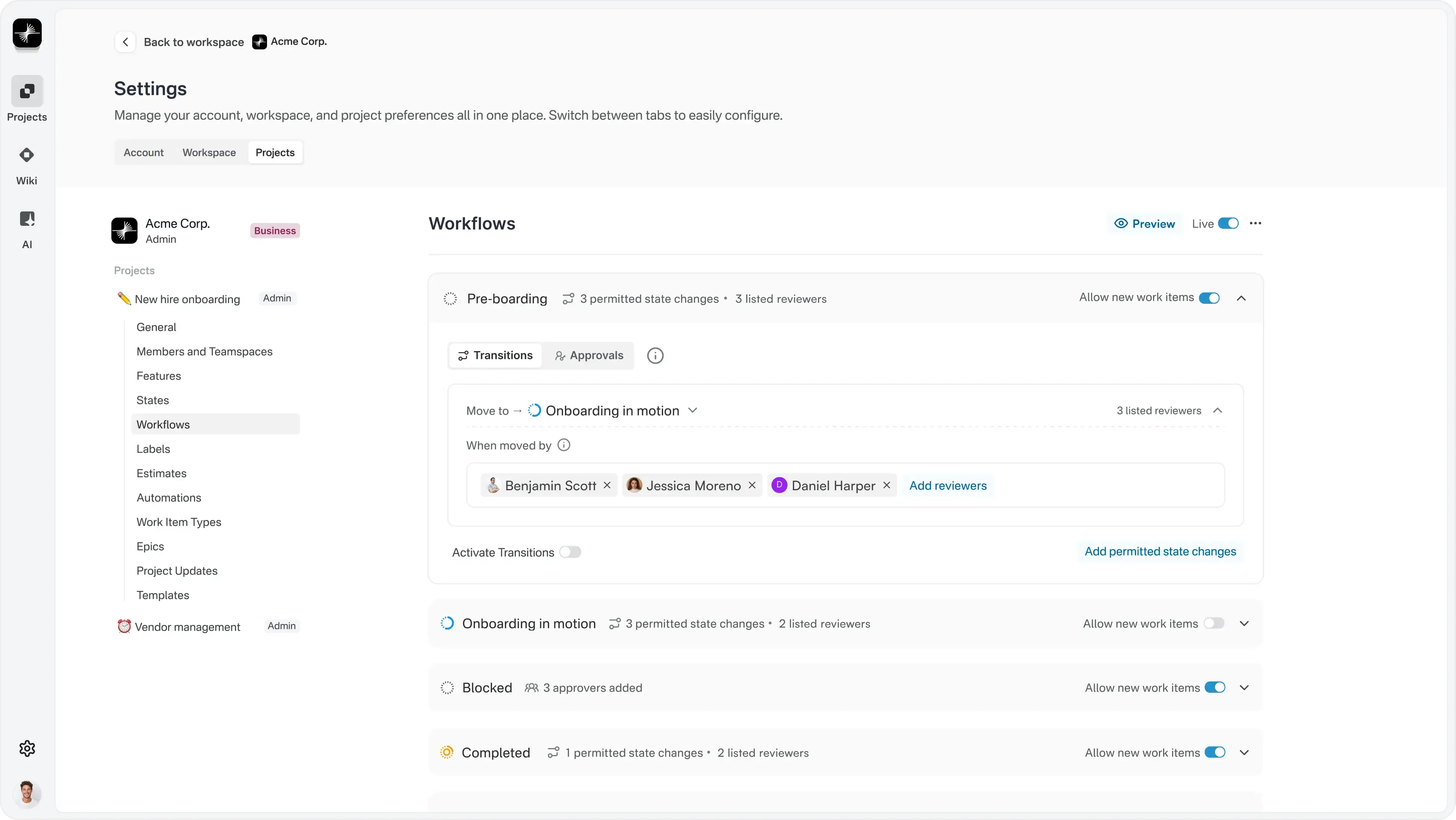The width and height of the screenshot is (1456, 820).
Task: Click Add permitted state changes
Action: click(x=1160, y=551)
